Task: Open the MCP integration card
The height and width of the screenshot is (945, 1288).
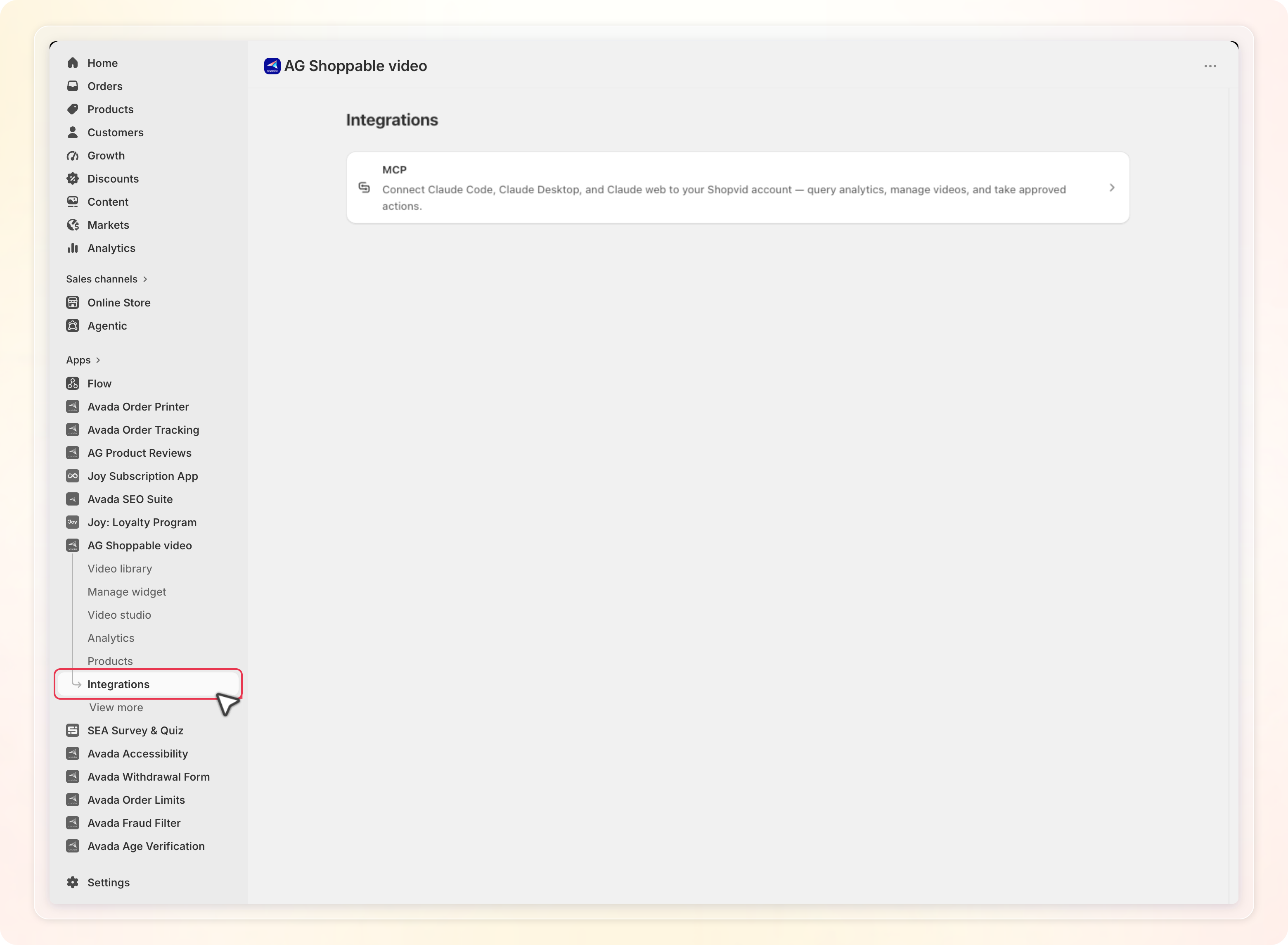Action: click(737, 188)
